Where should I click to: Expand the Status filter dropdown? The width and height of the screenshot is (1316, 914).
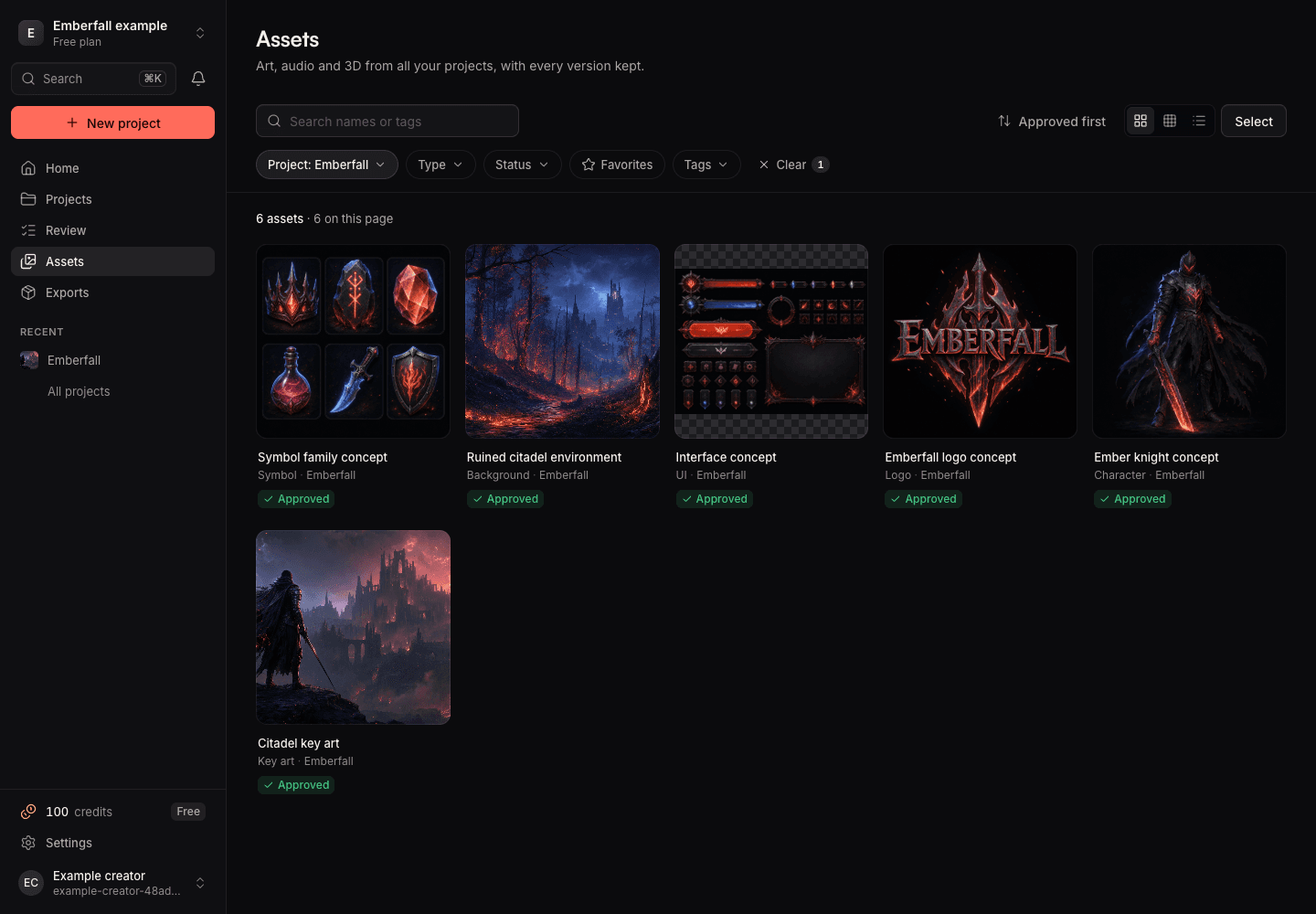click(522, 165)
